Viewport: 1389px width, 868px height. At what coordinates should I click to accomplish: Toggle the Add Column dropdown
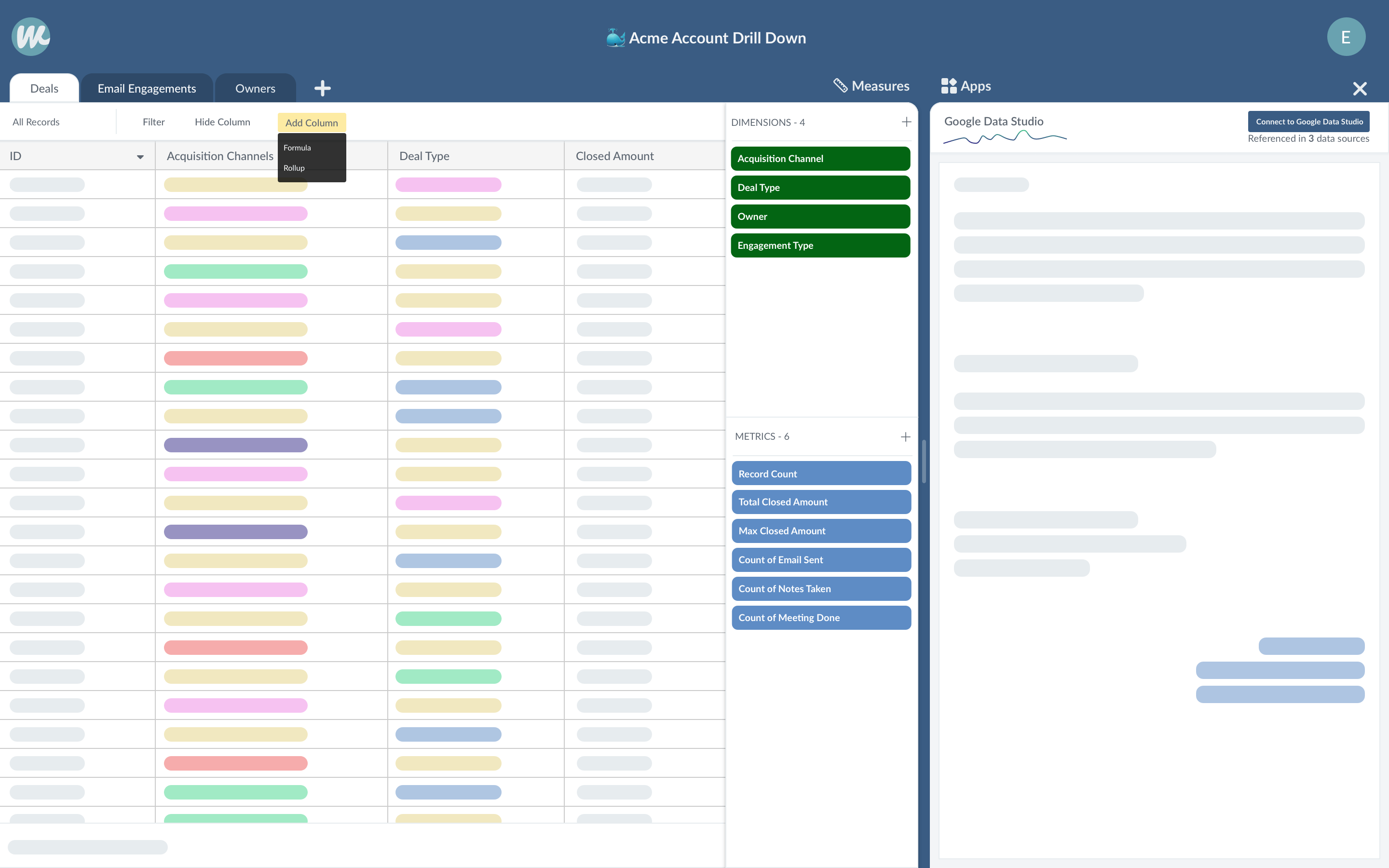[x=312, y=122]
